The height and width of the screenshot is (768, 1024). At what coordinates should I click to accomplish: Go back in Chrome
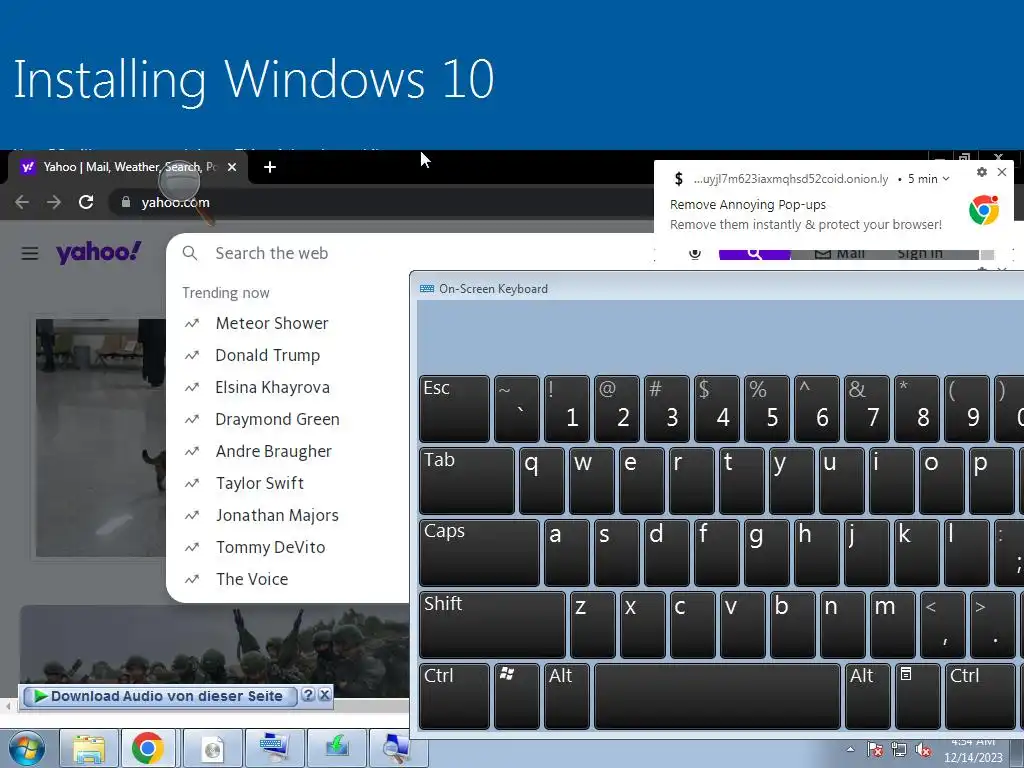tap(22, 202)
